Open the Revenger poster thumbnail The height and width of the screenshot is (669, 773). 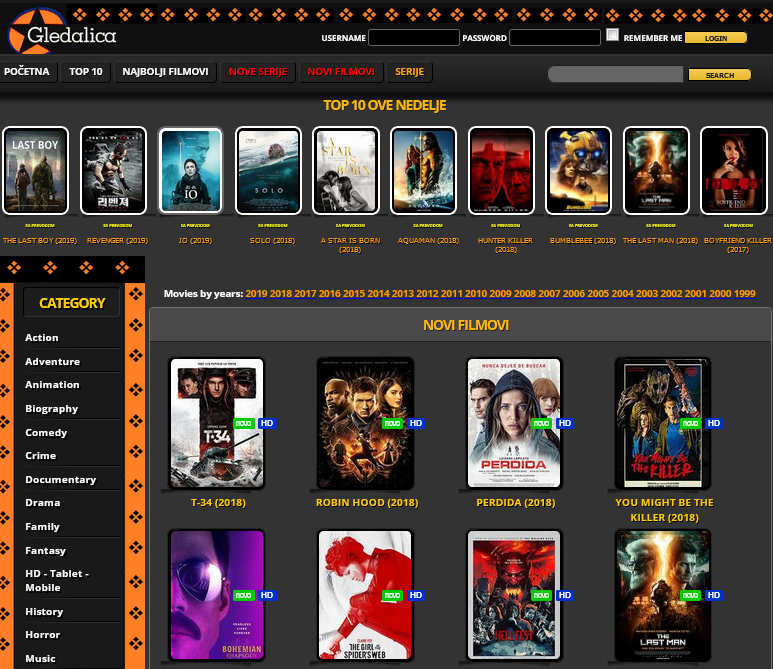coord(113,171)
